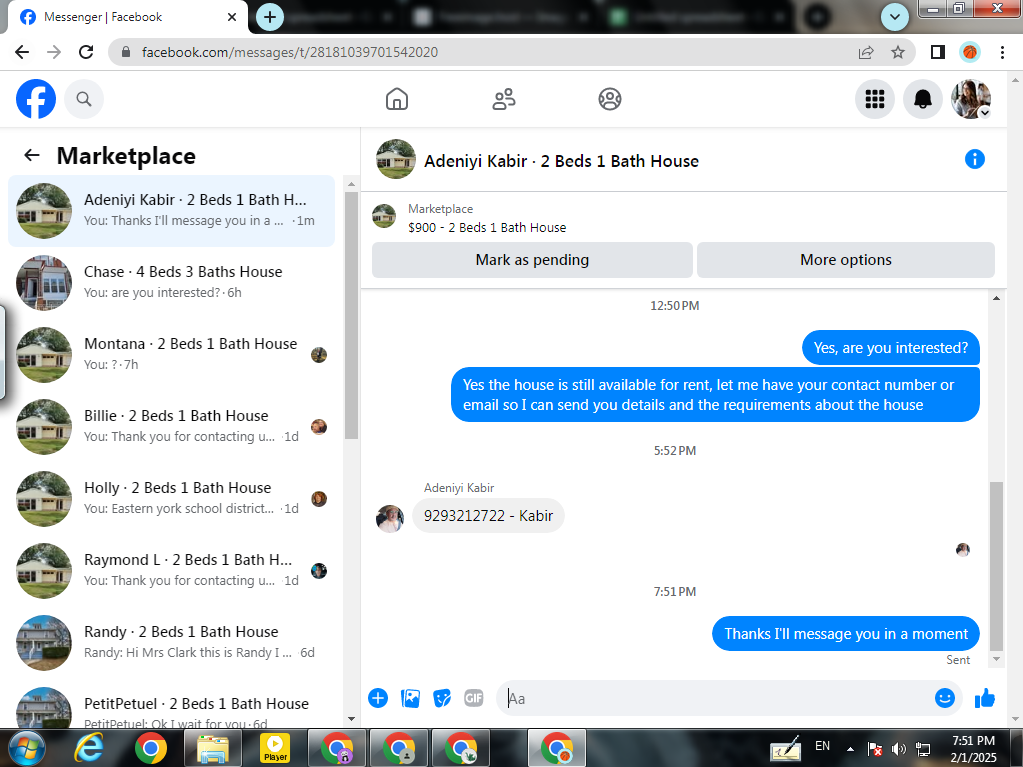
Task: Click the Yes, are you interested? bubble
Action: tap(891, 348)
